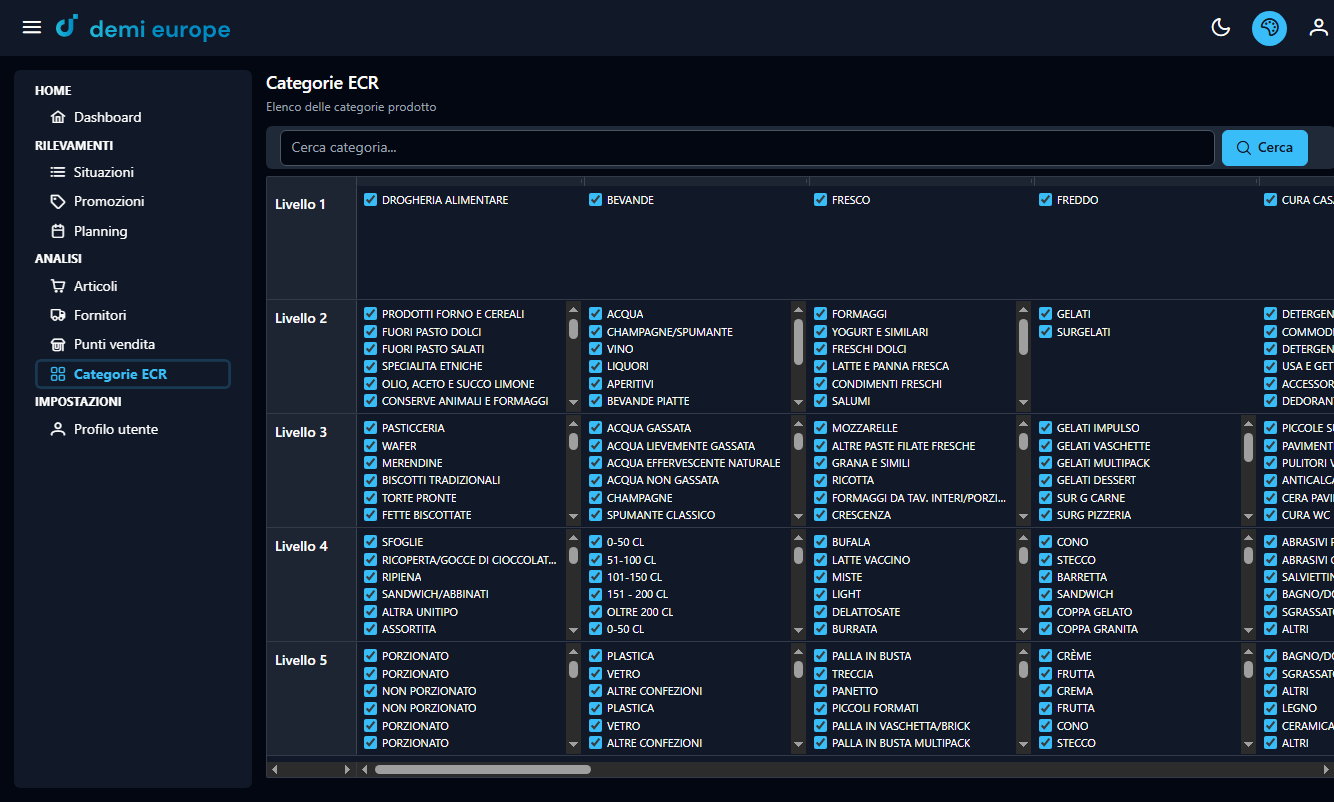This screenshot has height=802, width=1334.
Task: Click the Situazioni list icon
Action: coord(58,172)
